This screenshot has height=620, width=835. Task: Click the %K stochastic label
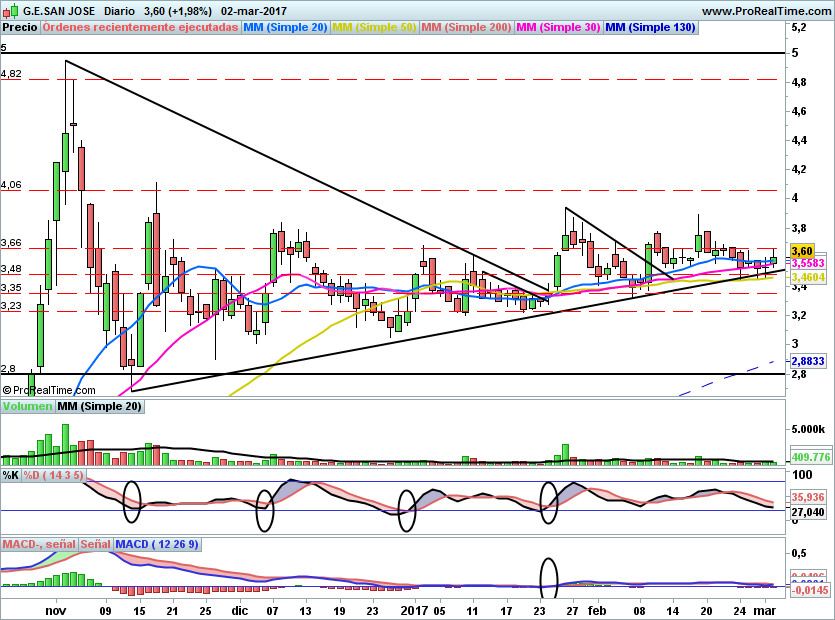tap(11, 475)
